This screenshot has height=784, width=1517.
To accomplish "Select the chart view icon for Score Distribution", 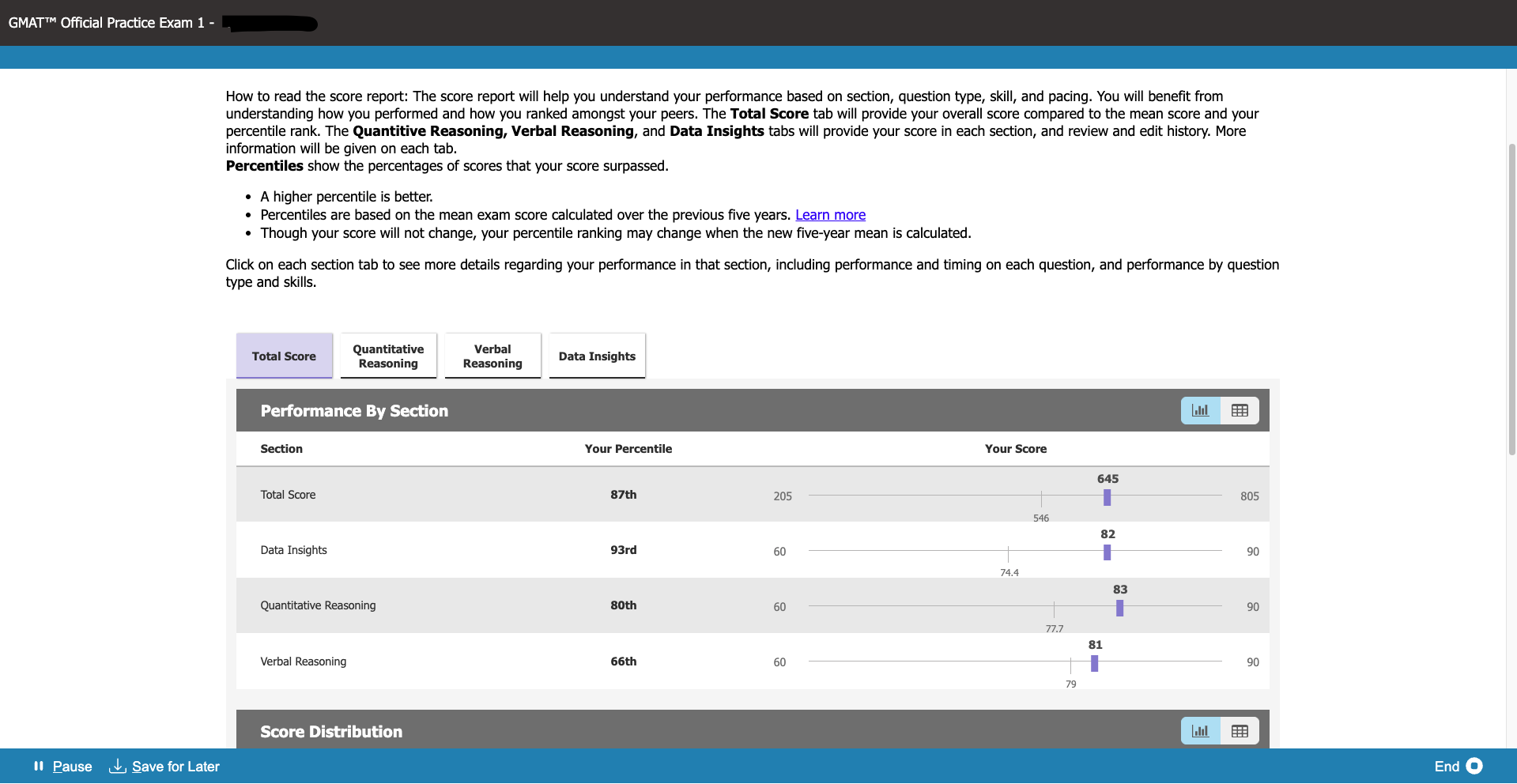I will click(1199, 731).
